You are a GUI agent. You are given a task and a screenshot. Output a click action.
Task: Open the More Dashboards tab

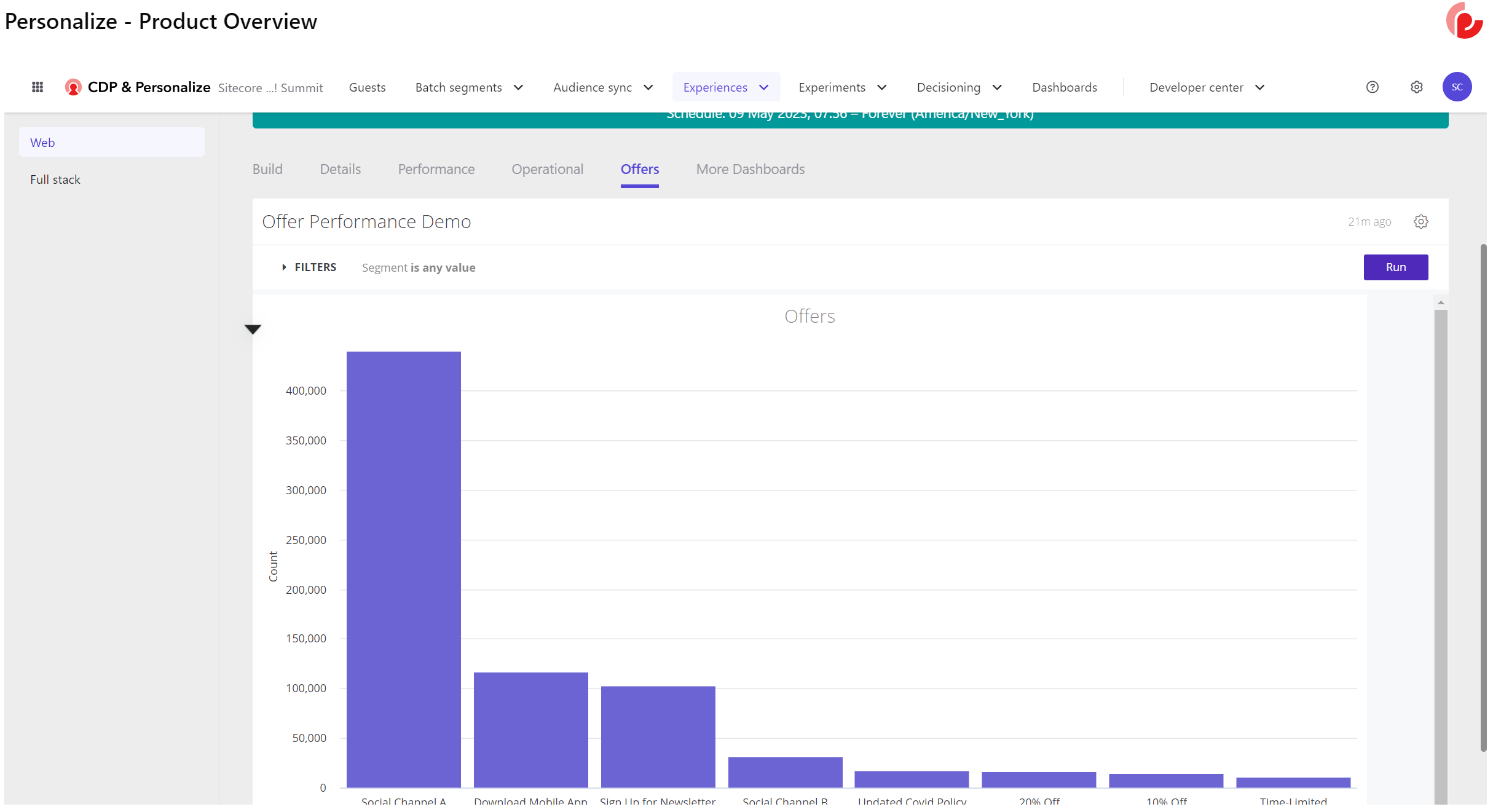750,169
